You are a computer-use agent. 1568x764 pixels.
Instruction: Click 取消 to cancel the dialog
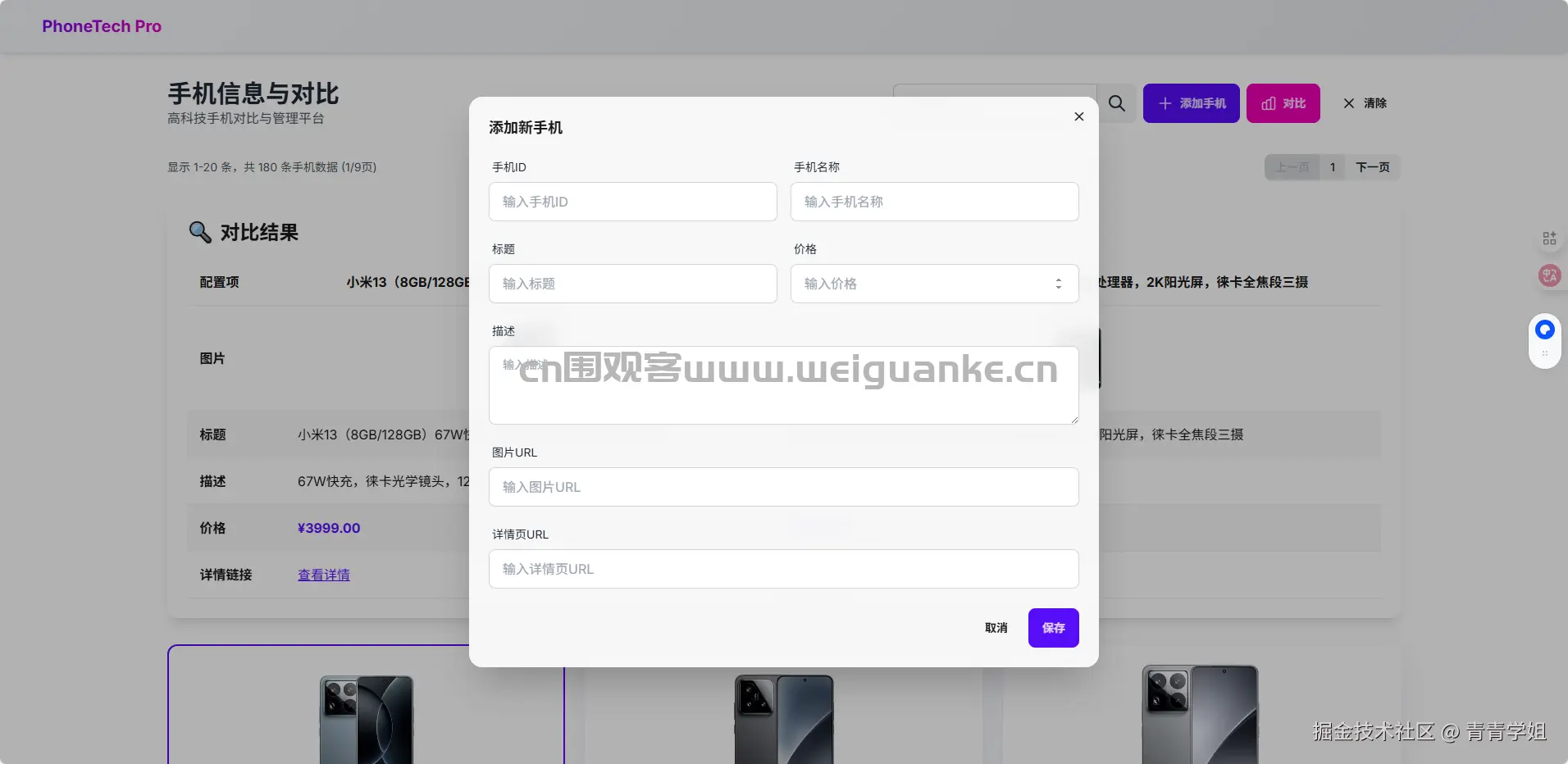pos(996,628)
